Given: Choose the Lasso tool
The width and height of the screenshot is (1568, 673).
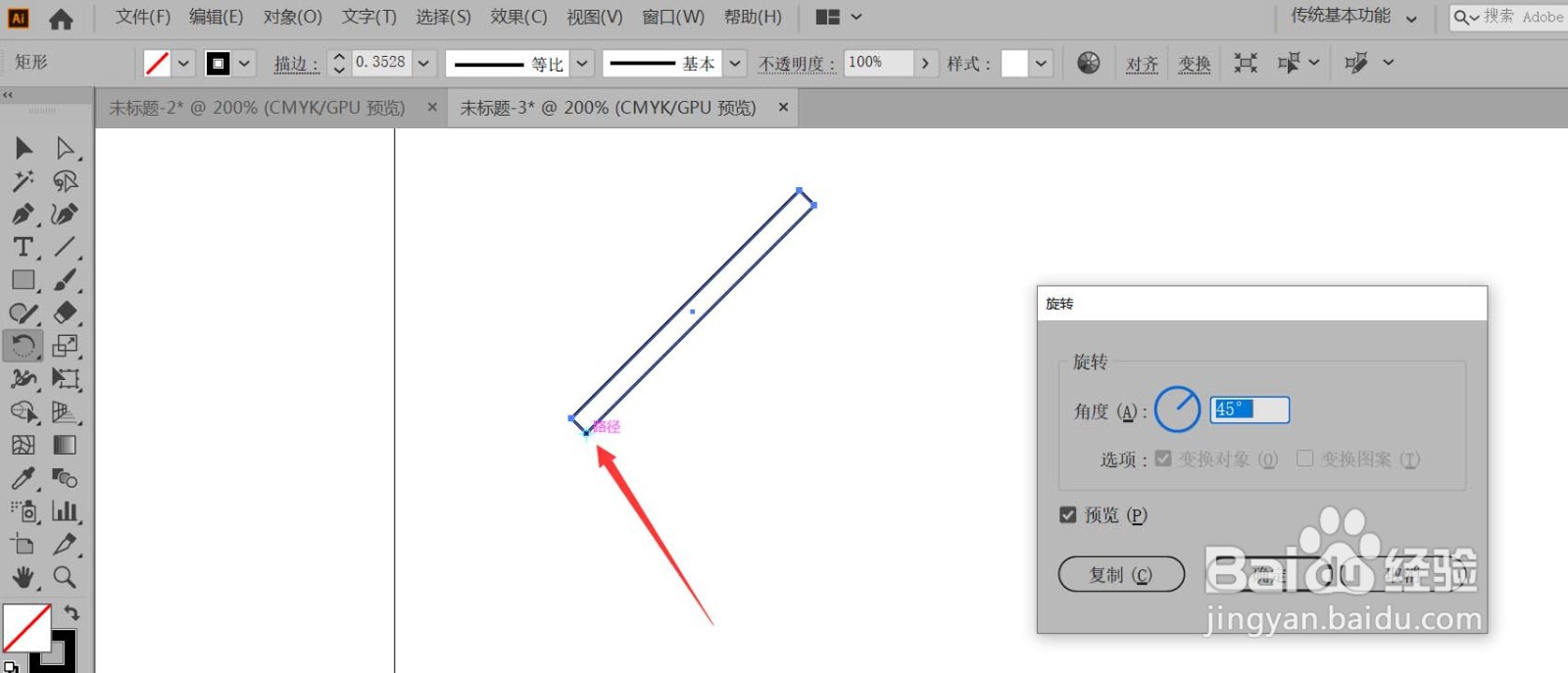Looking at the screenshot, I should tap(66, 181).
